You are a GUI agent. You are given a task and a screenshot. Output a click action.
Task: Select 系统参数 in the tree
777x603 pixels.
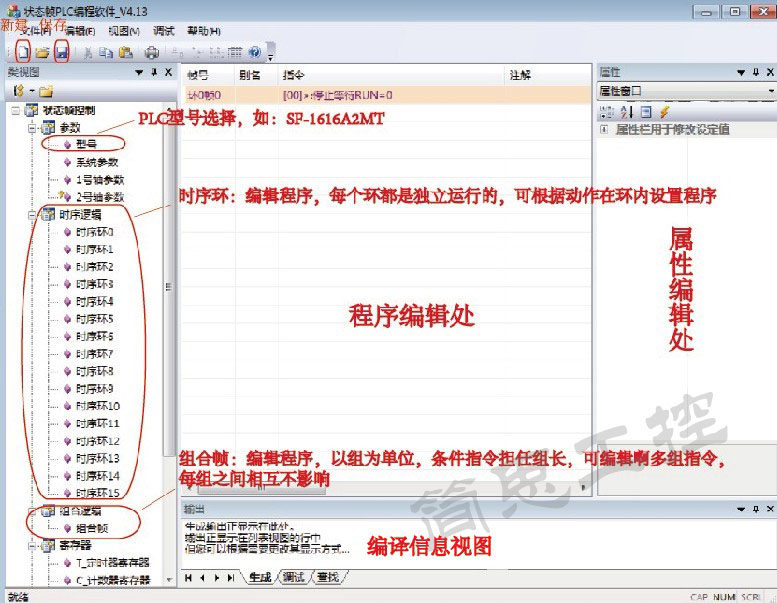[97, 162]
